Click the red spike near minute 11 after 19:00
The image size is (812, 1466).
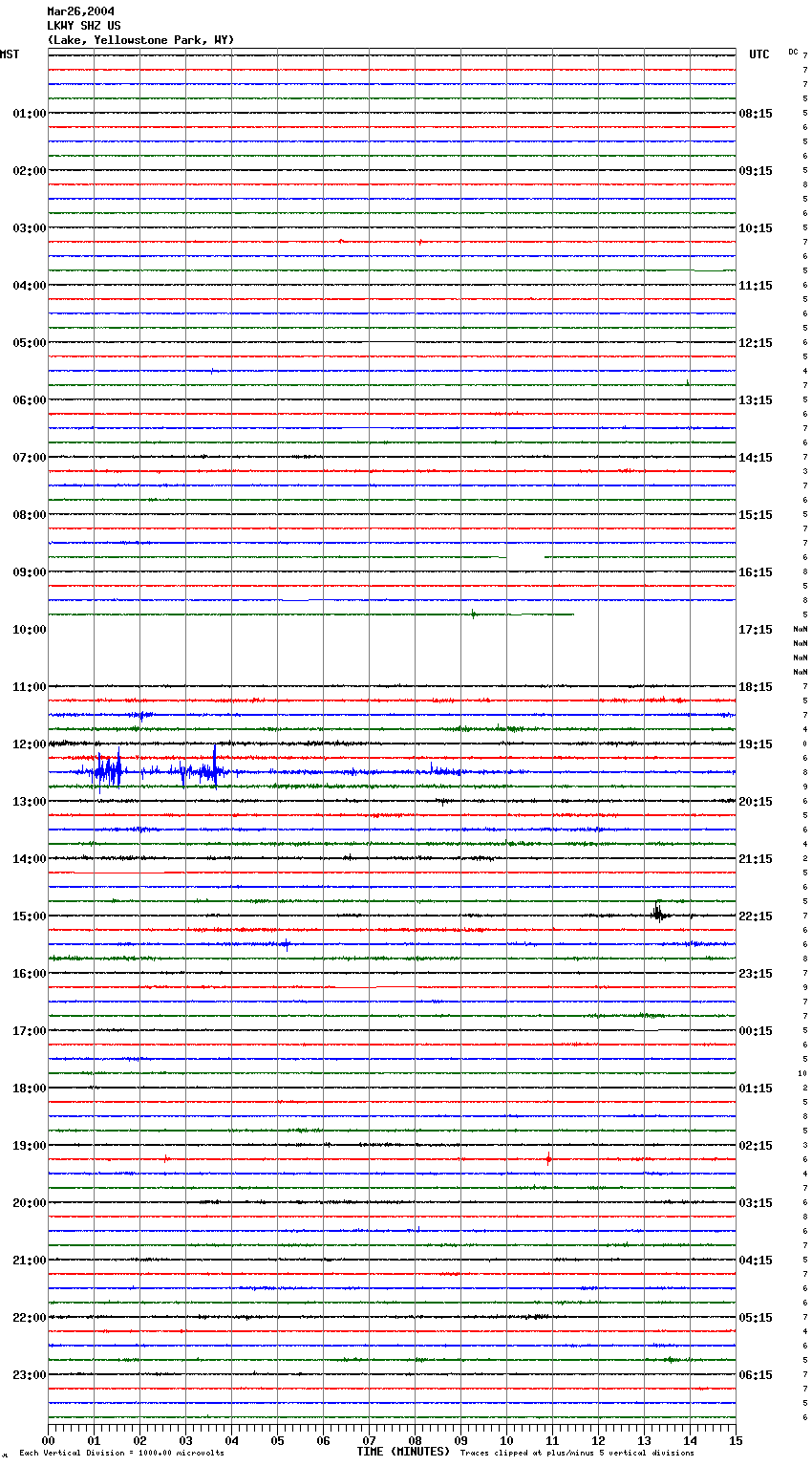(548, 1159)
